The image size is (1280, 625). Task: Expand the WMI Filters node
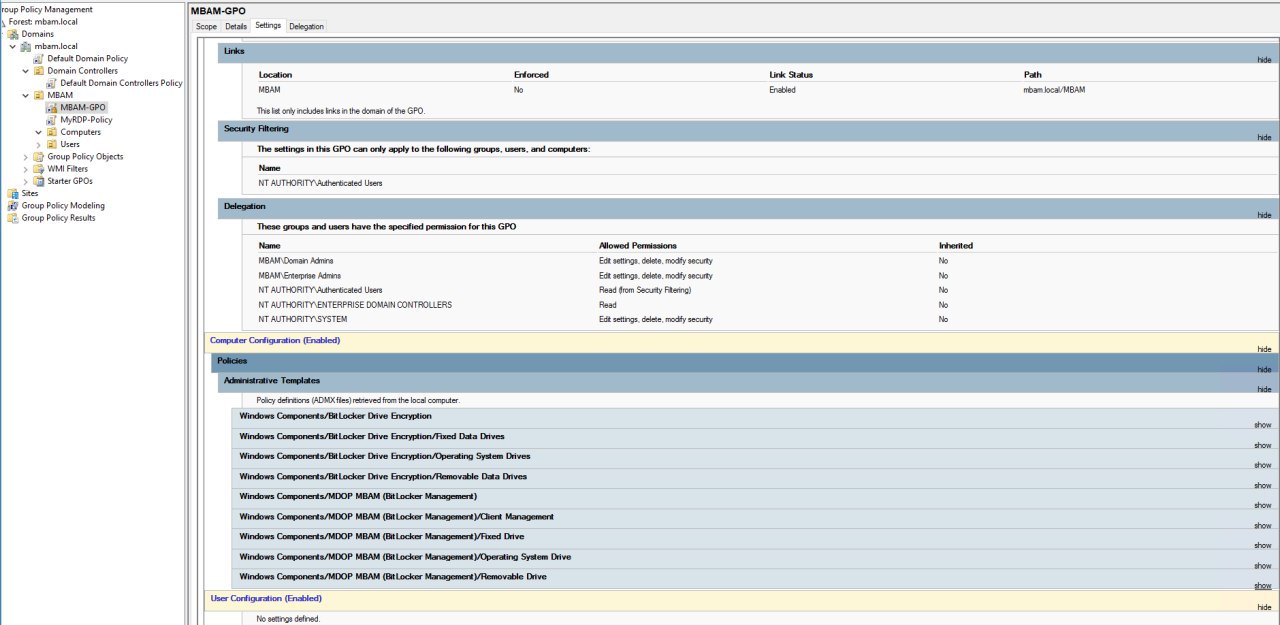click(26, 169)
